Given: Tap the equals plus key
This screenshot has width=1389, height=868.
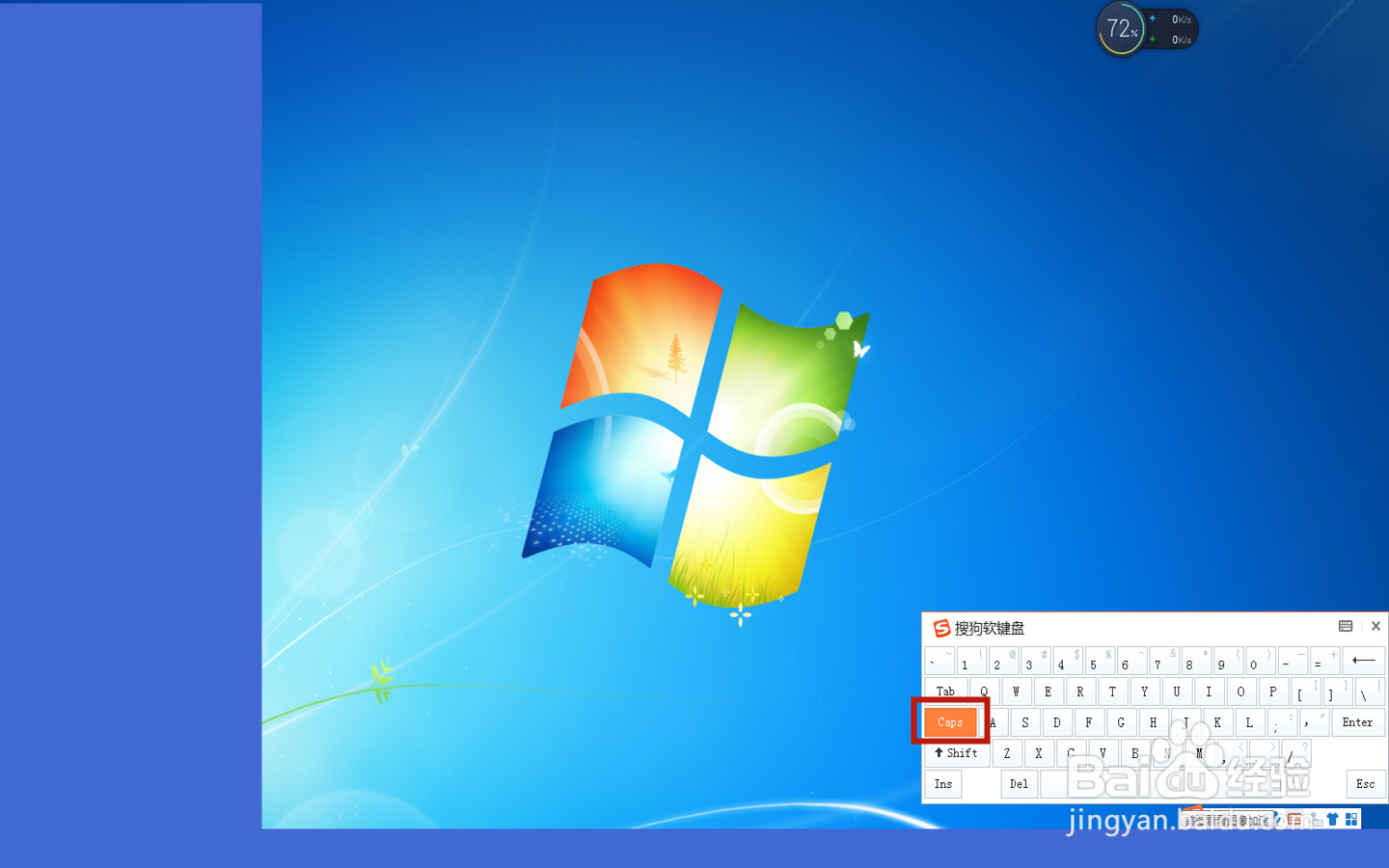Looking at the screenshot, I should [1325, 661].
